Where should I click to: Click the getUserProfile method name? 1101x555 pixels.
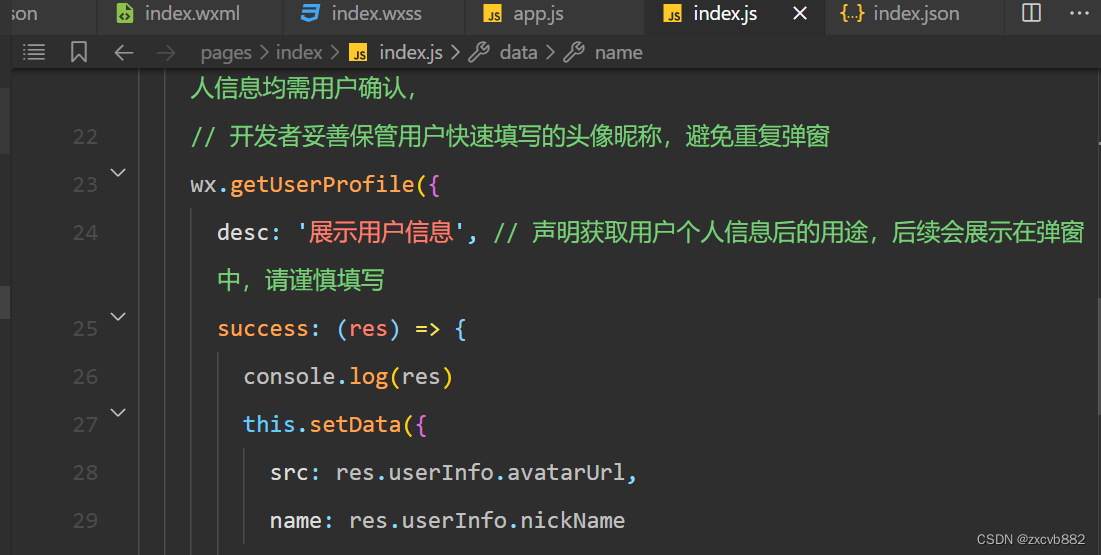(x=322, y=185)
